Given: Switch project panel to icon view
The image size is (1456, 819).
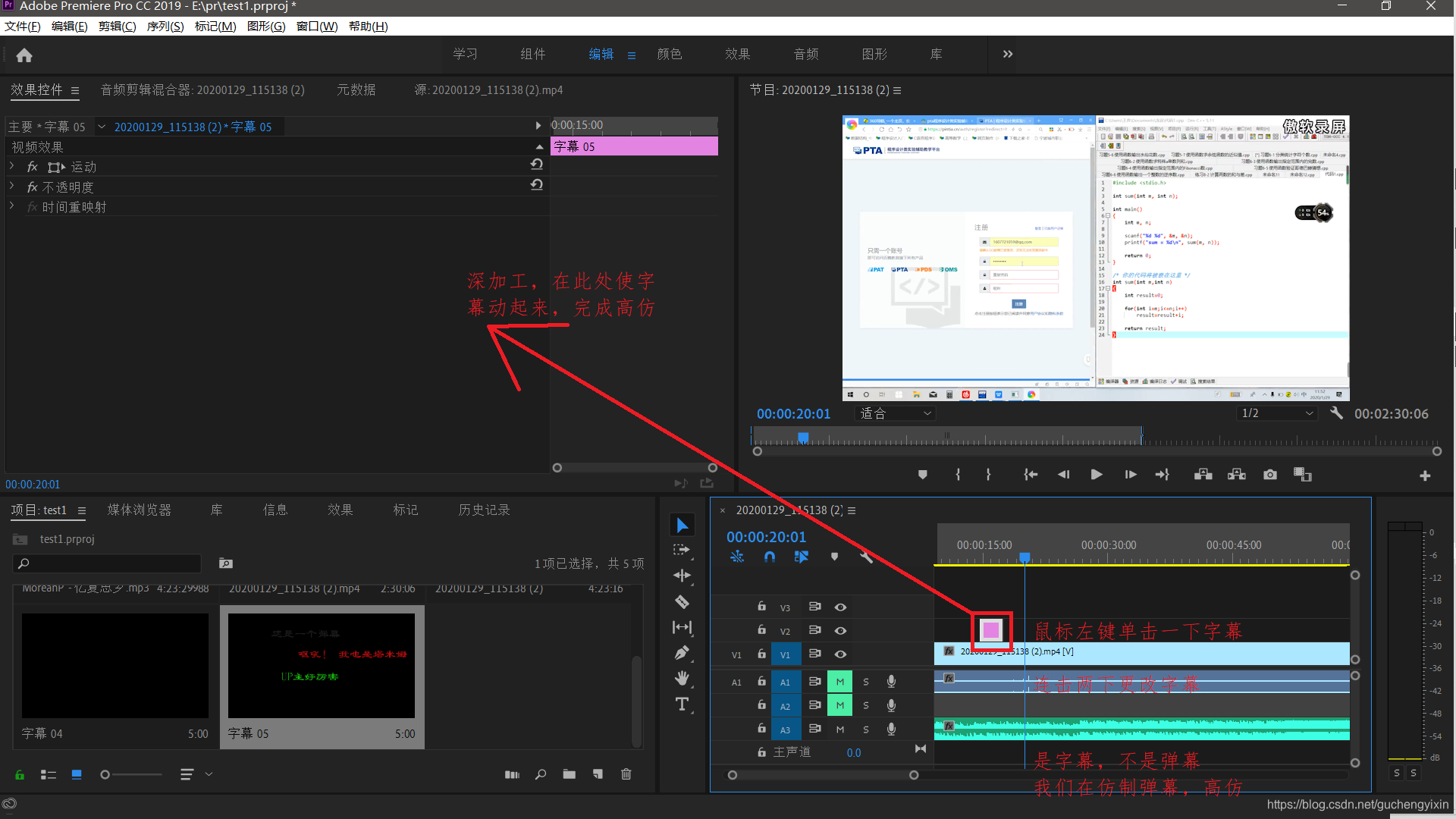Looking at the screenshot, I should [x=77, y=774].
